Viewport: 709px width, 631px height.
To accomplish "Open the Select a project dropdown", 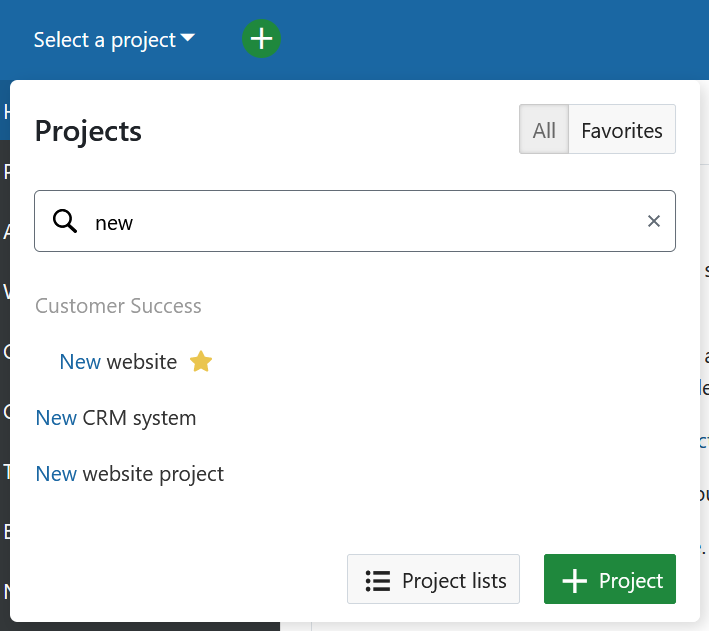I will (105, 40).
